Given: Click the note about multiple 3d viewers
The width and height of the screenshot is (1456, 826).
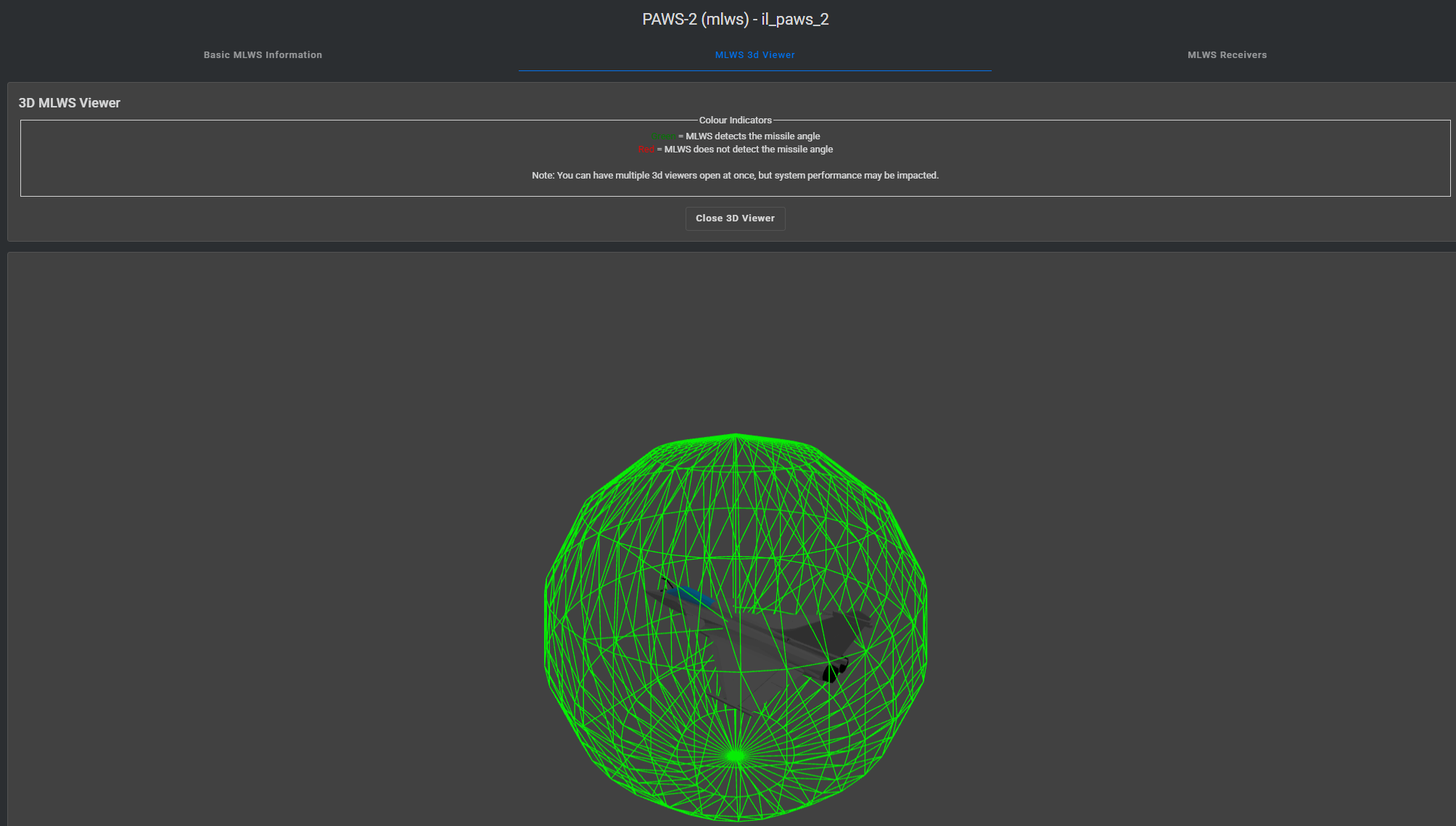Looking at the screenshot, I should coord(735,176).
